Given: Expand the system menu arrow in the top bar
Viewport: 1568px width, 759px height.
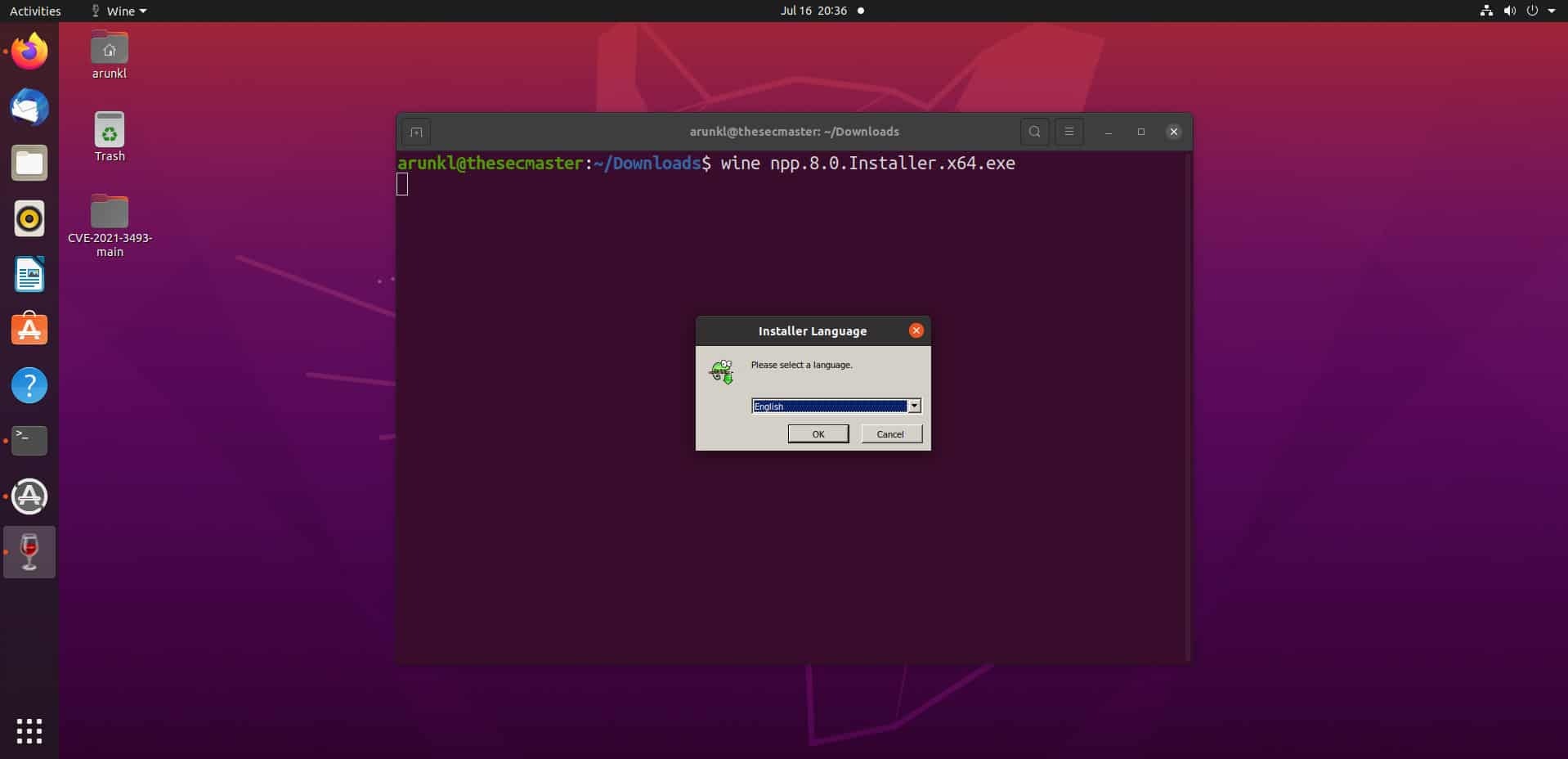Looking at the screenshot, I should click(1552, 11).
